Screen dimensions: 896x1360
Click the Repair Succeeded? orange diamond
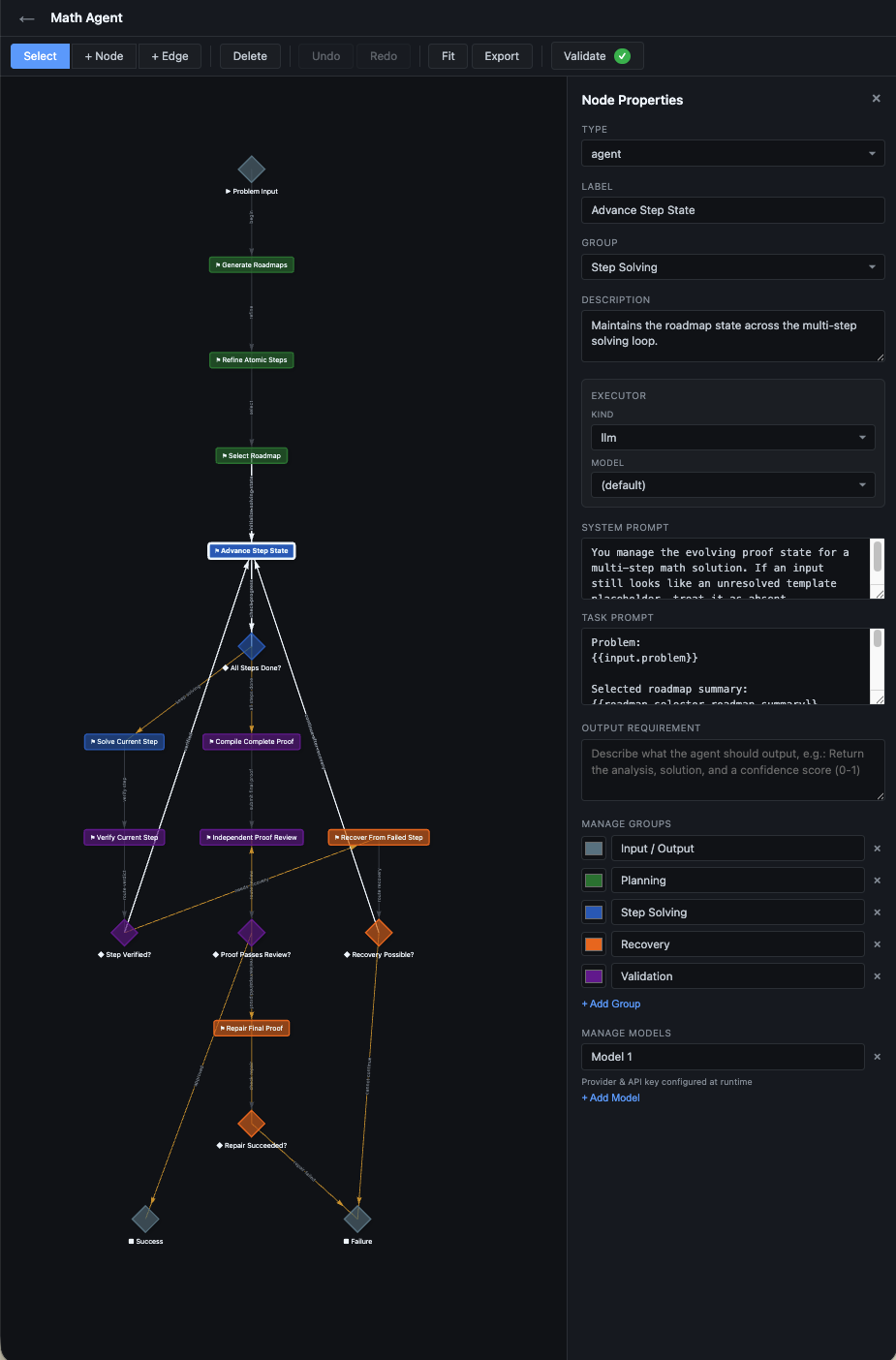(x=252, y=1124)
